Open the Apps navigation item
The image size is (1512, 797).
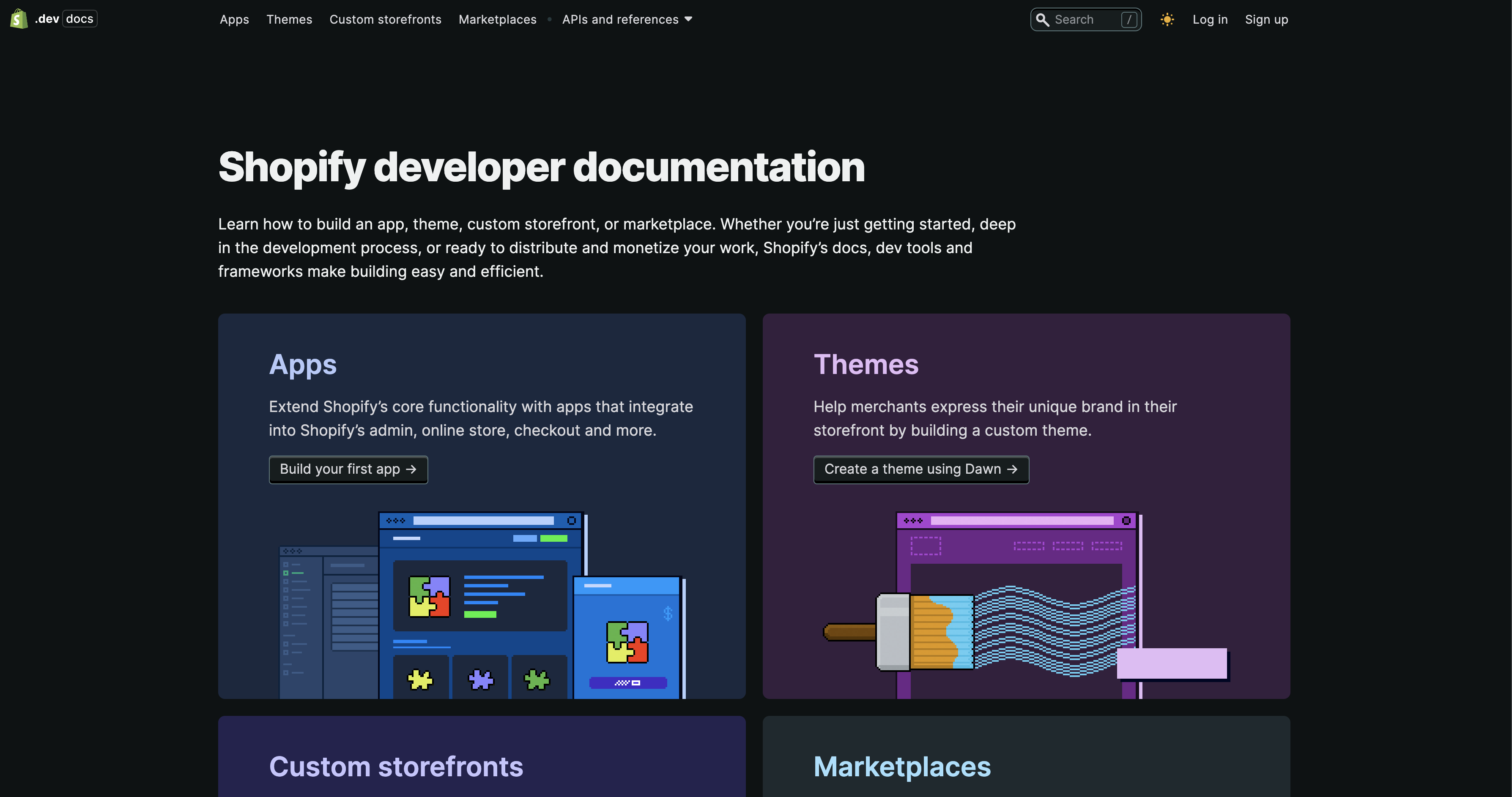coord(234,19)
